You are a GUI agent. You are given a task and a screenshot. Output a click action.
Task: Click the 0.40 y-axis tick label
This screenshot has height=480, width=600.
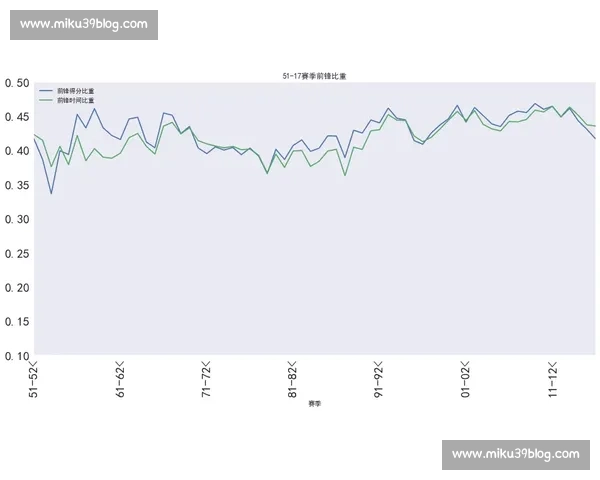[16, 151]
